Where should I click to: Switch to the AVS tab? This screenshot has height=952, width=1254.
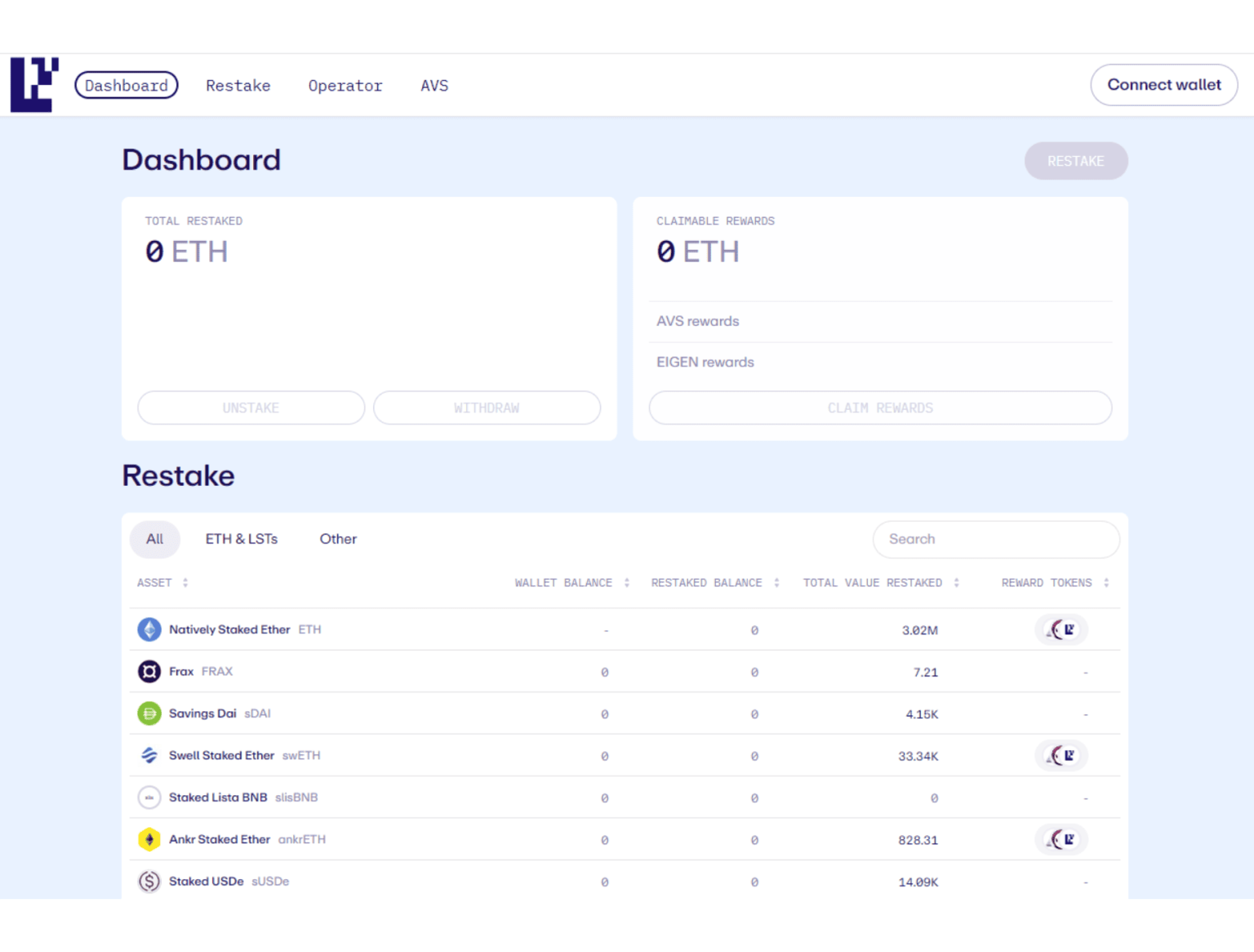[434, 85]
